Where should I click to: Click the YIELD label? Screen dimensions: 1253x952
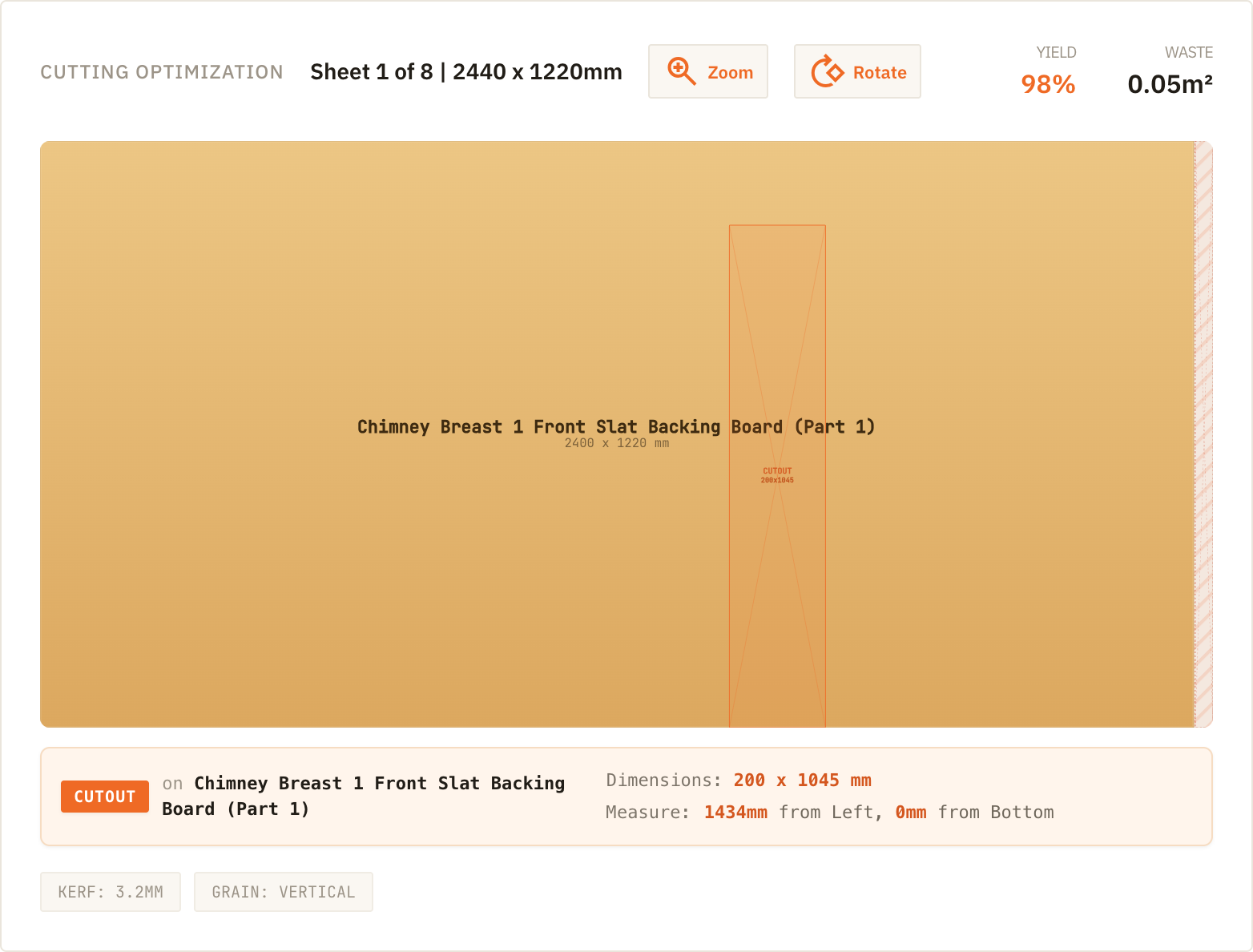point(1056,53)
